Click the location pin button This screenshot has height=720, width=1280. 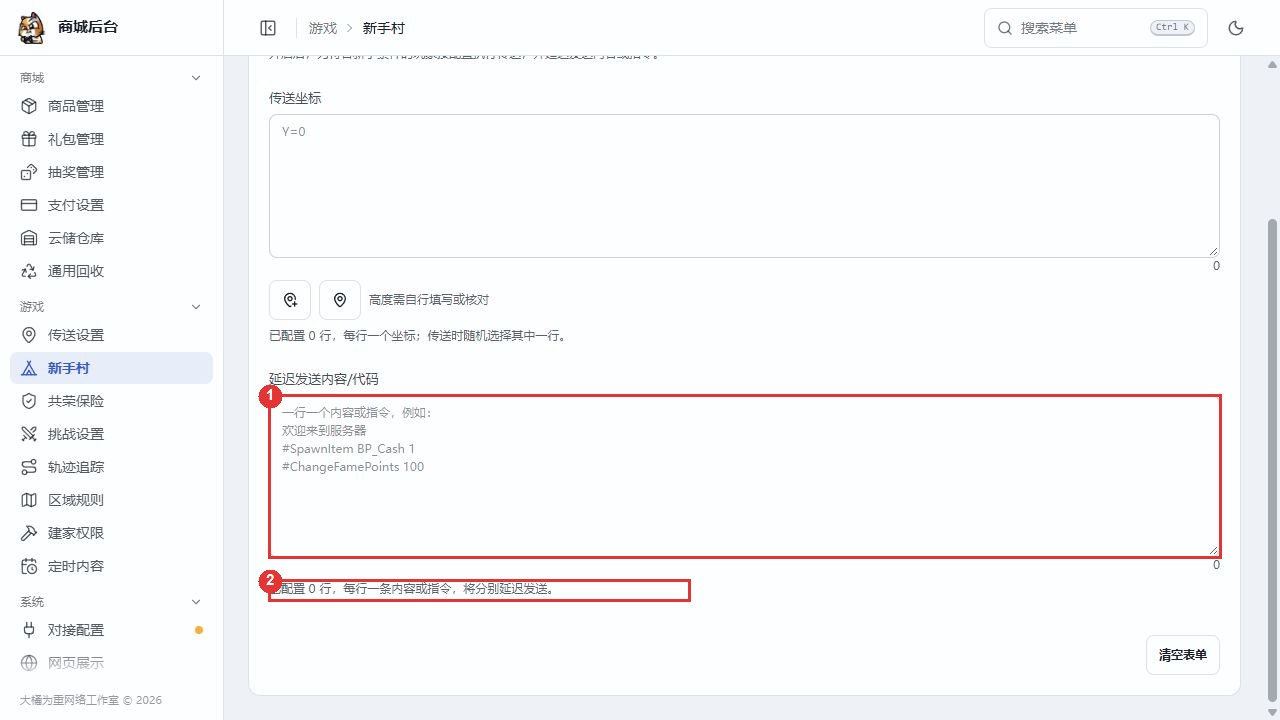[x=340, y=300]
